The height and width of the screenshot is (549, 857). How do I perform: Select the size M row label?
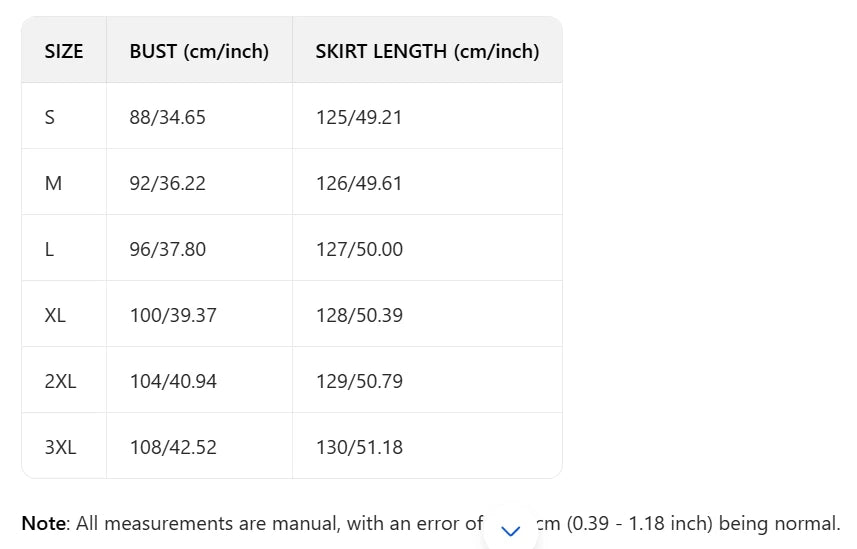pyautogui.click(x=53, y=183)
